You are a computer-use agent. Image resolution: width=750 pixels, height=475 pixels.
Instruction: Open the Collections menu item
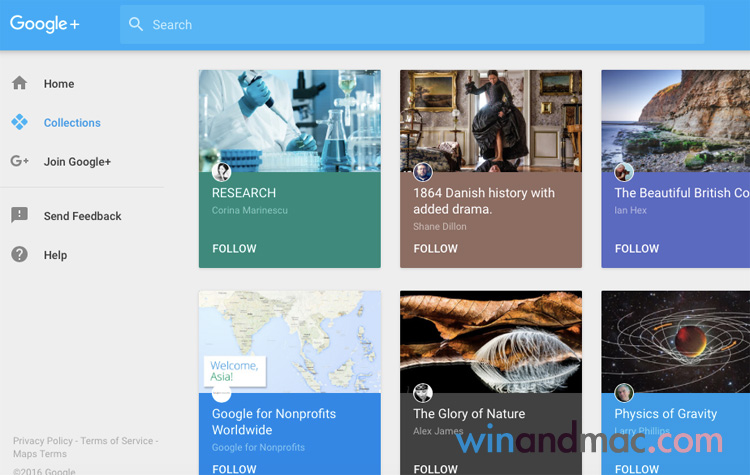[72, 123]
